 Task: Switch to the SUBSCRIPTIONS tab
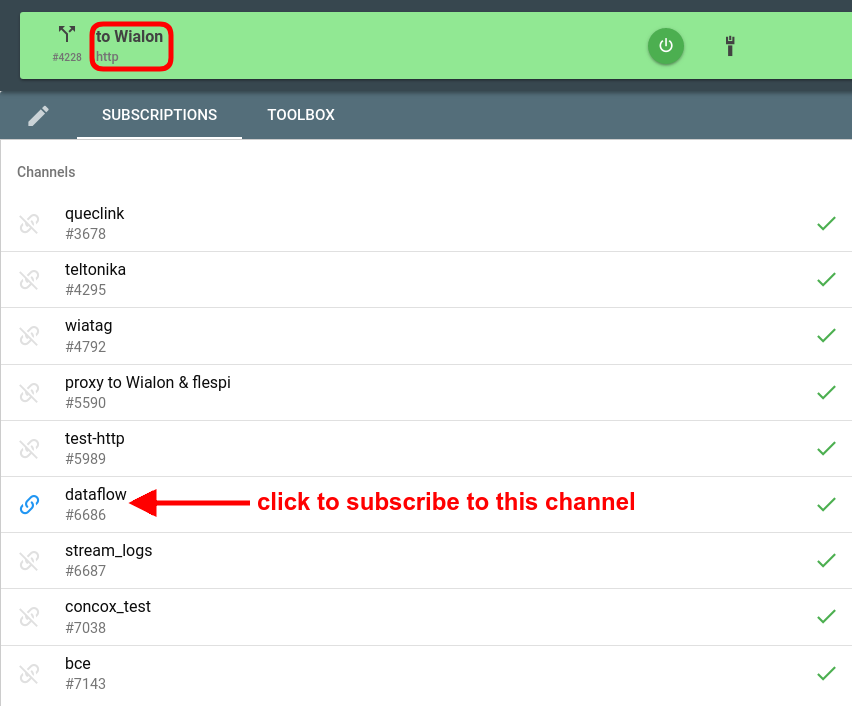pyautogui.click(x=159, y=115)
